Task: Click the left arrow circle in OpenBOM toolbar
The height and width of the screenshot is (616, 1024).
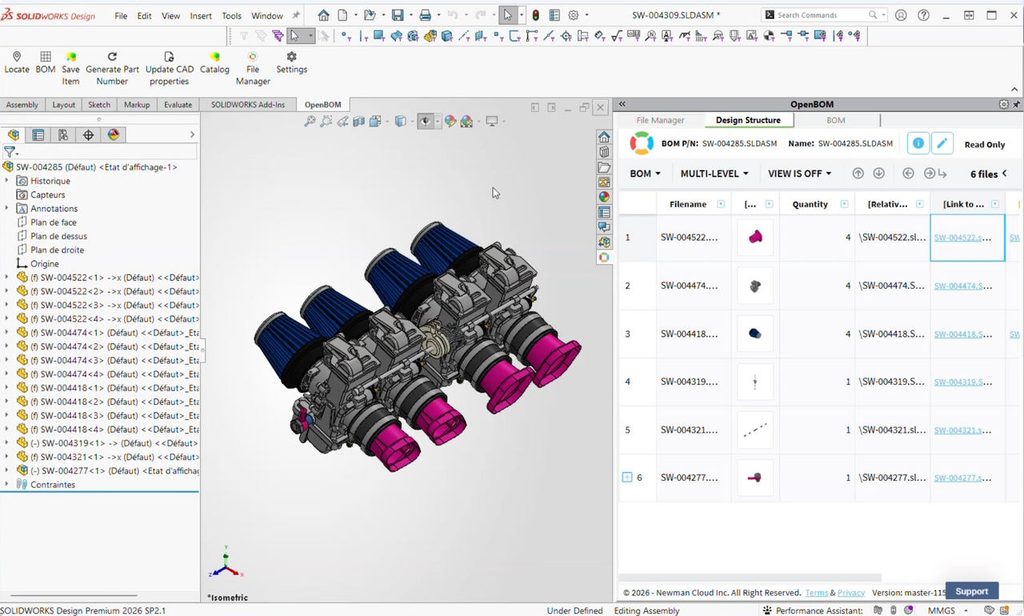Action: [x=908, y=173]
